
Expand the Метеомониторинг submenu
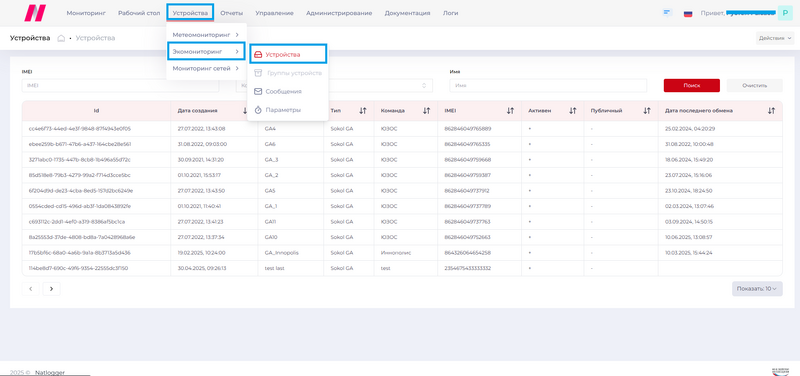tap(206, 35)
